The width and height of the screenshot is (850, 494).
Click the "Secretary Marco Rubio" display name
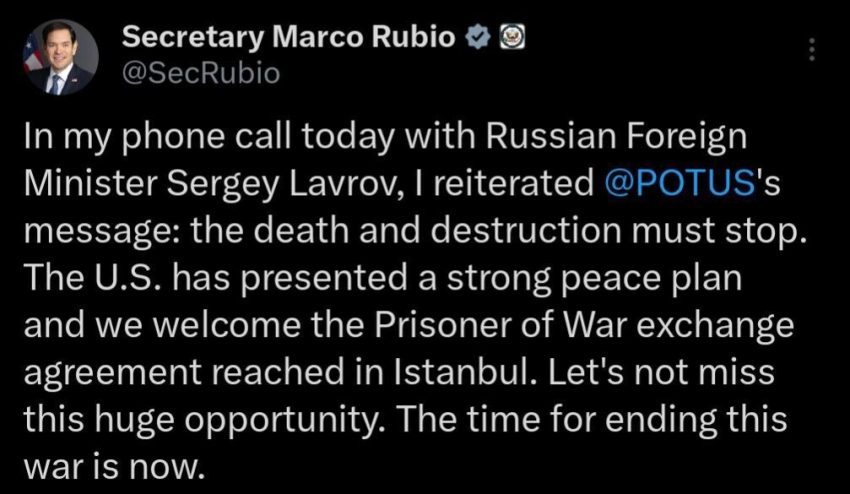pyautogui.click(x=290, y=38)
